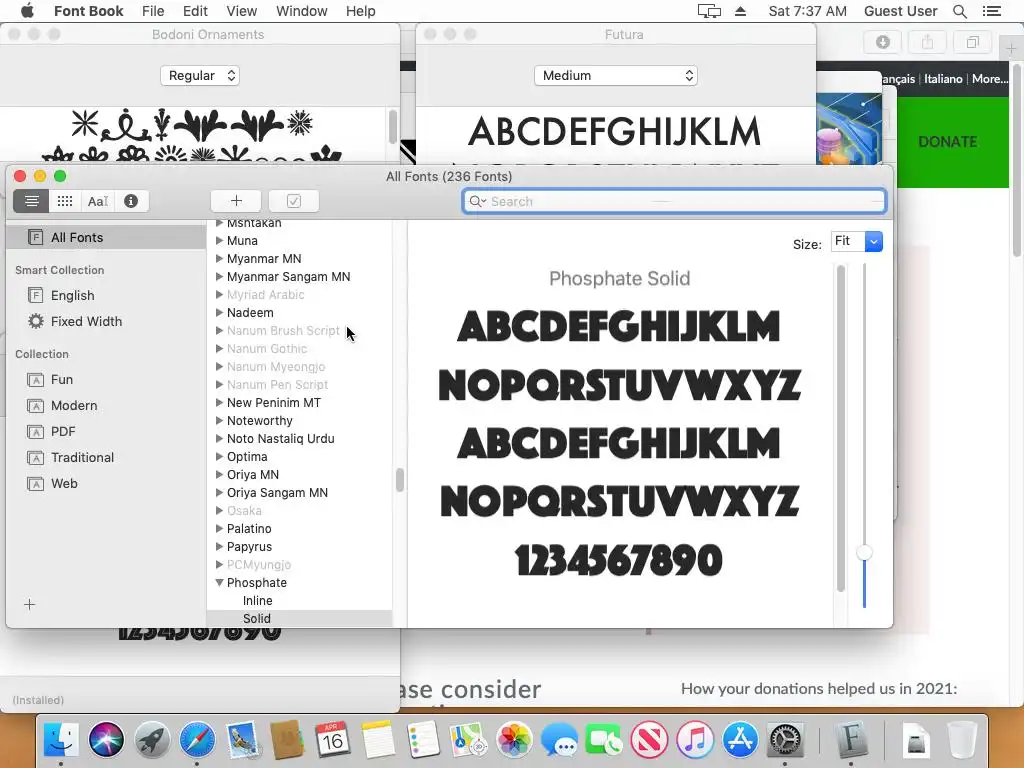This screenshot has height=768, width=1024.
Task: Open the PDF collection
Action: click(63, 432)
